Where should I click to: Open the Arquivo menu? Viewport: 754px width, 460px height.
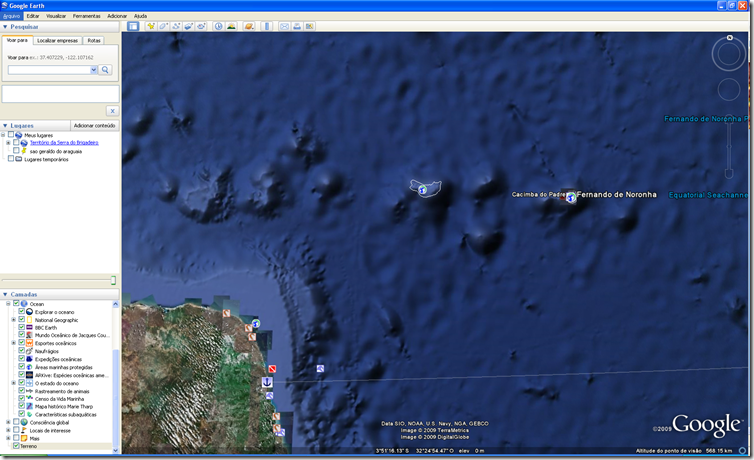[x=11, y=16]
